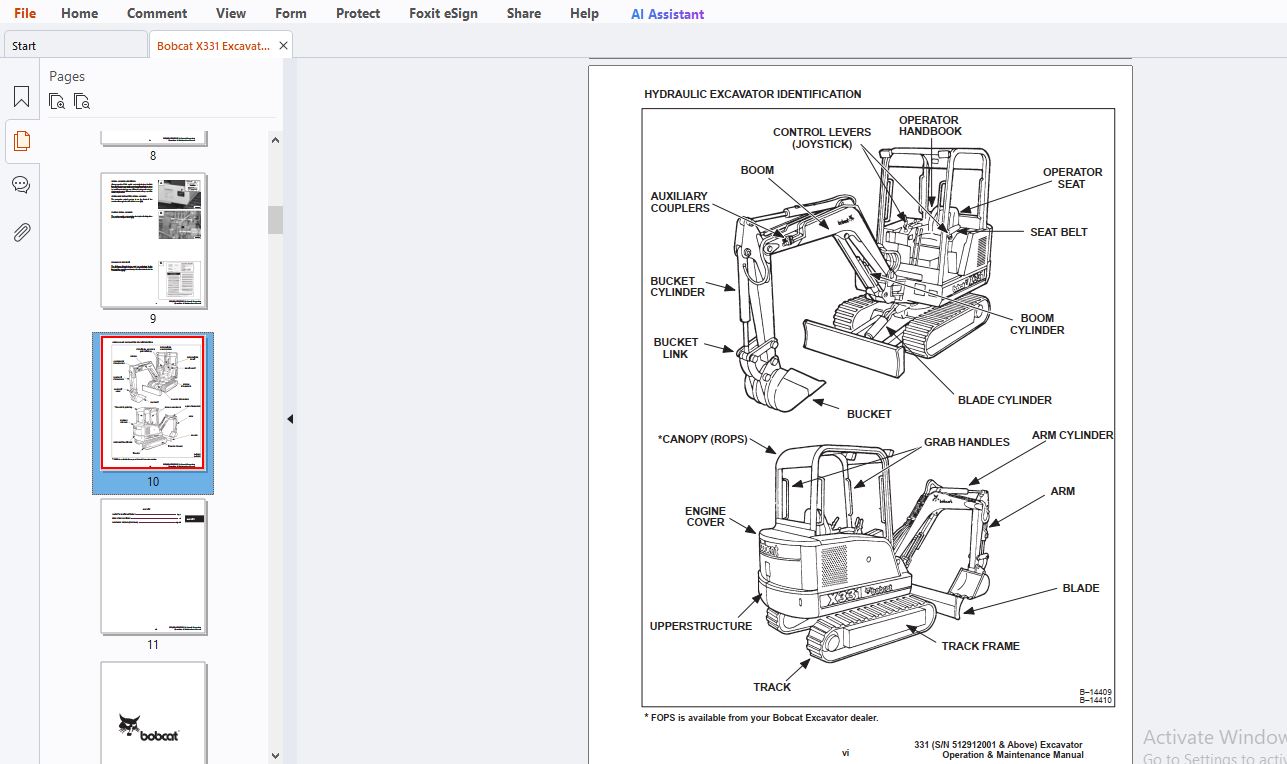Open the Share ribbon tab
The height and width of the screenshot is (764, 1287).
coord(524,13)
